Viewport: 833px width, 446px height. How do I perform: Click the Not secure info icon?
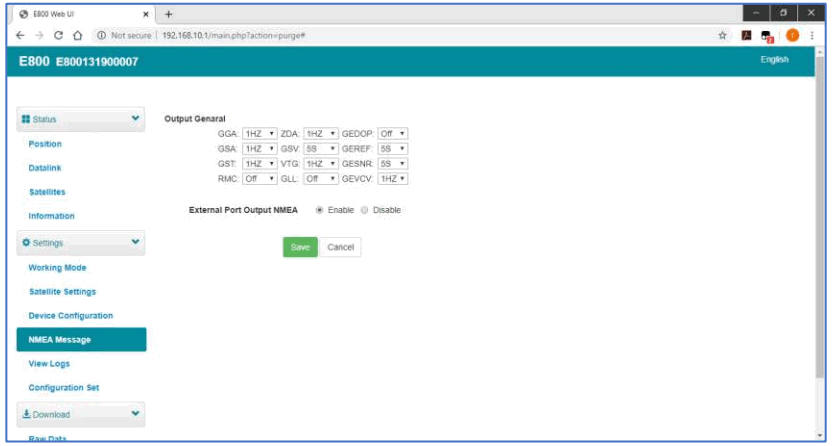101,36
